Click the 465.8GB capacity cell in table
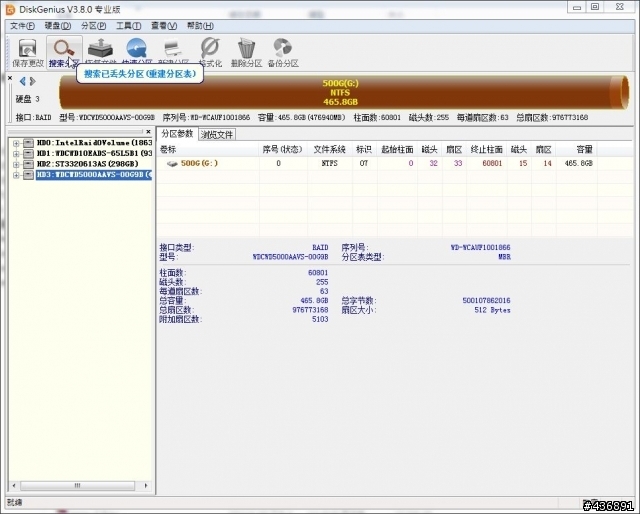640x514 pixels. pyautogui.click(x=578, y=163)
